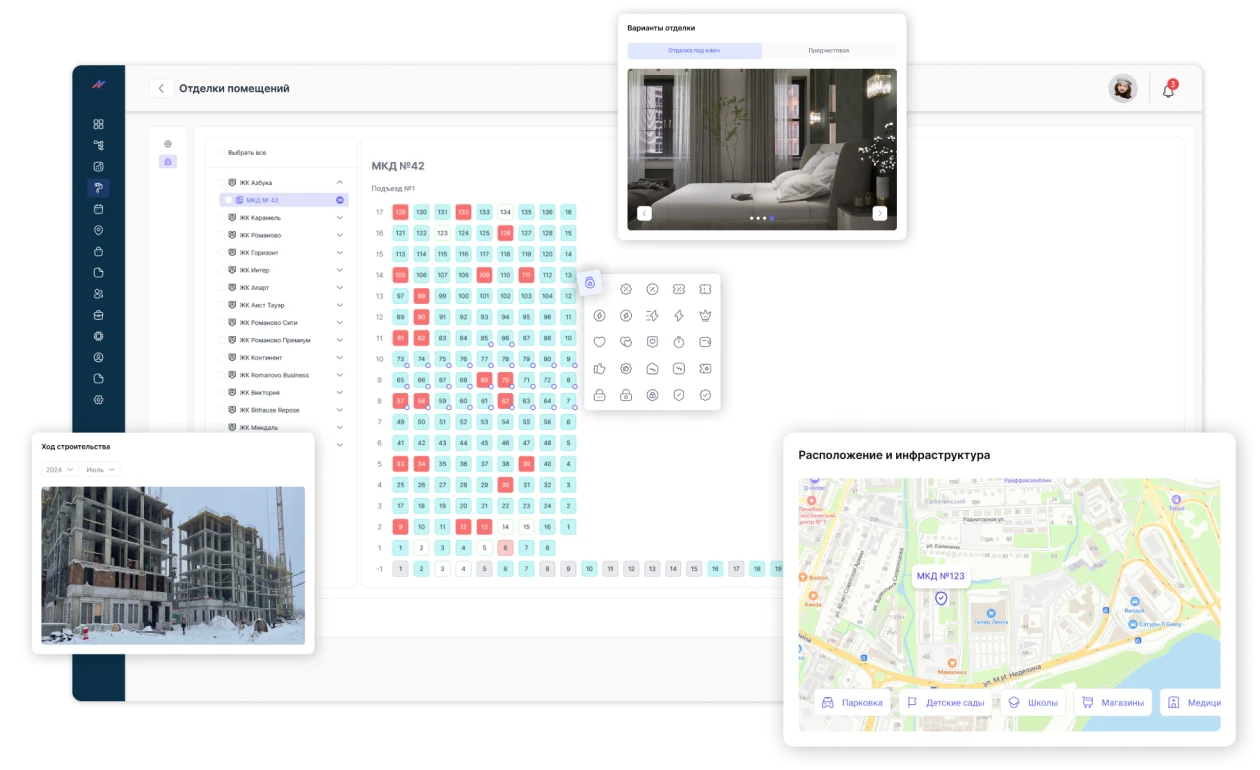Tick the checkbox next to ЖК Карамель

coord(222,218)
